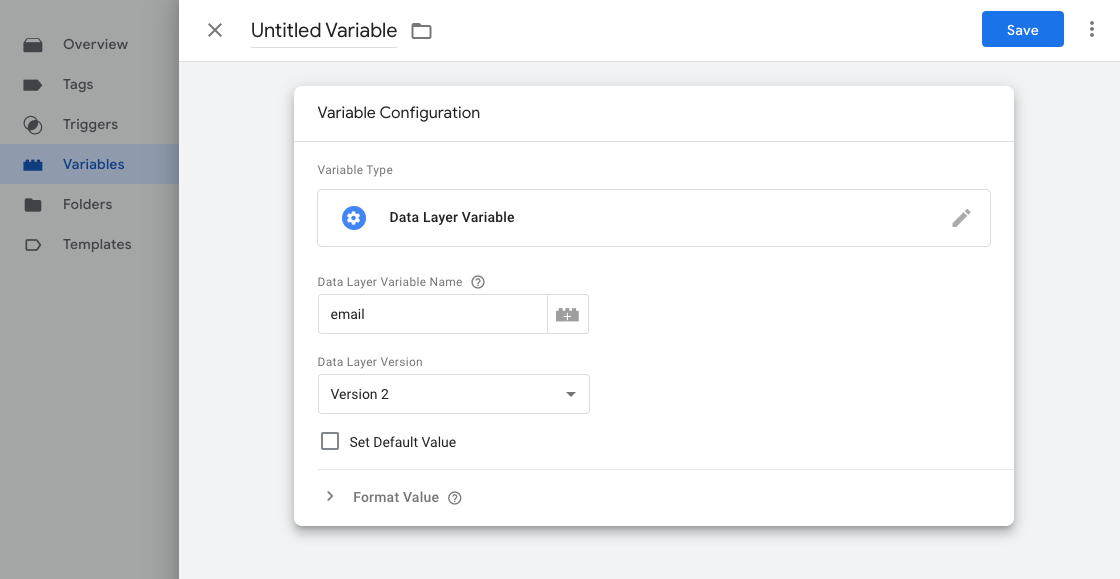
Task: Close the variable editor with the X
Action: pyautogui.click(x=215, y=30)
